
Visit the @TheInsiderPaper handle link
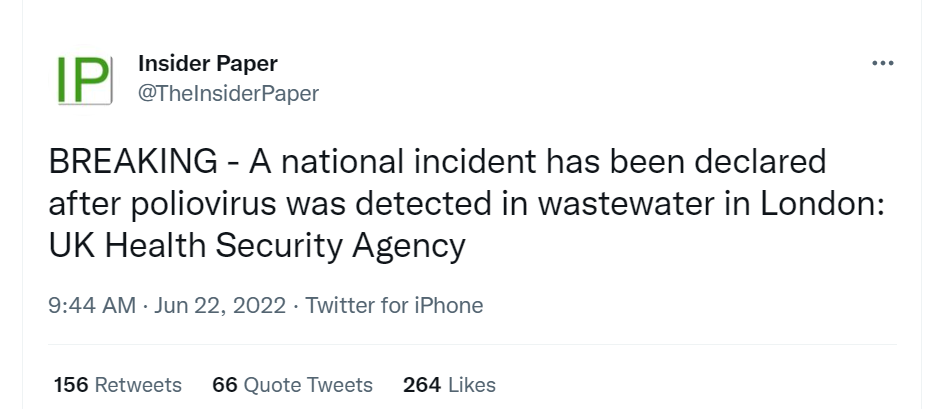click(228, 93)
